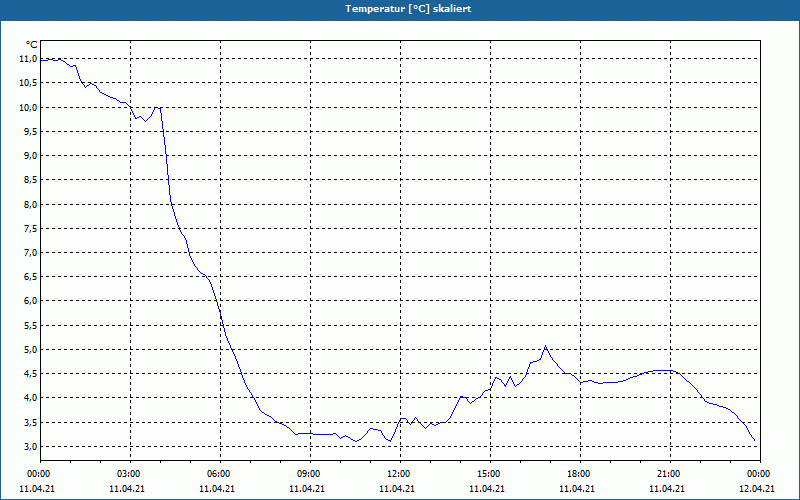Select the 03:00 time axis label
Viewport: 800px width, 500px height.
click(128, 474)
